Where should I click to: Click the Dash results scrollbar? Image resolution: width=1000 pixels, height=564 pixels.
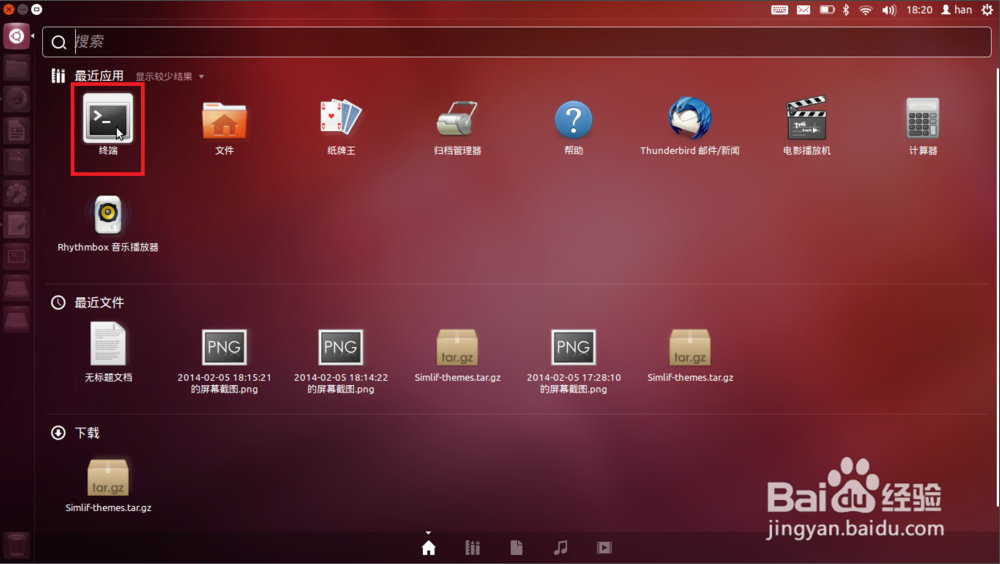point(996,286)
